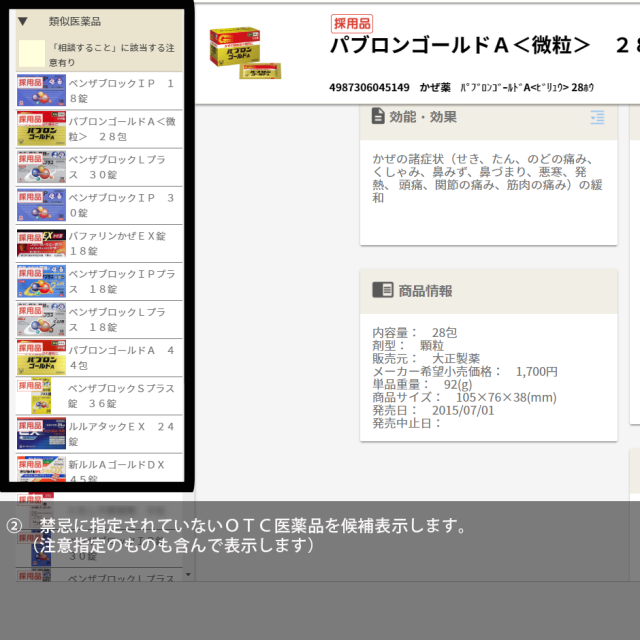
Task: Open ベンザブロックIP 18錠 thumbnail
Action: 41,90
